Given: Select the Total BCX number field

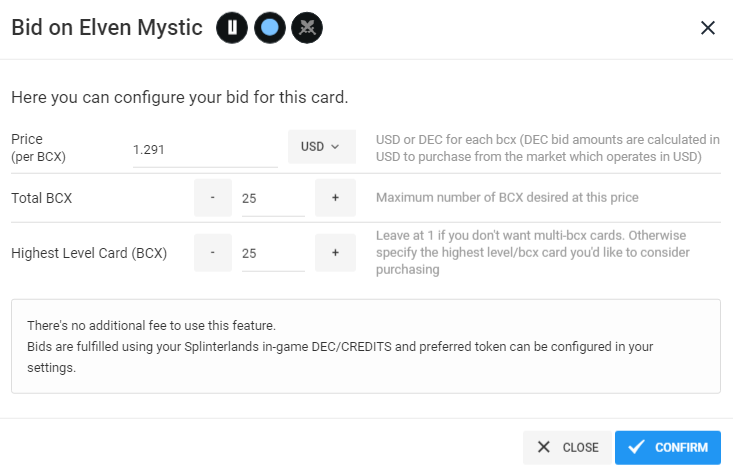Looking at the screenshot, I should click(273, 198).
